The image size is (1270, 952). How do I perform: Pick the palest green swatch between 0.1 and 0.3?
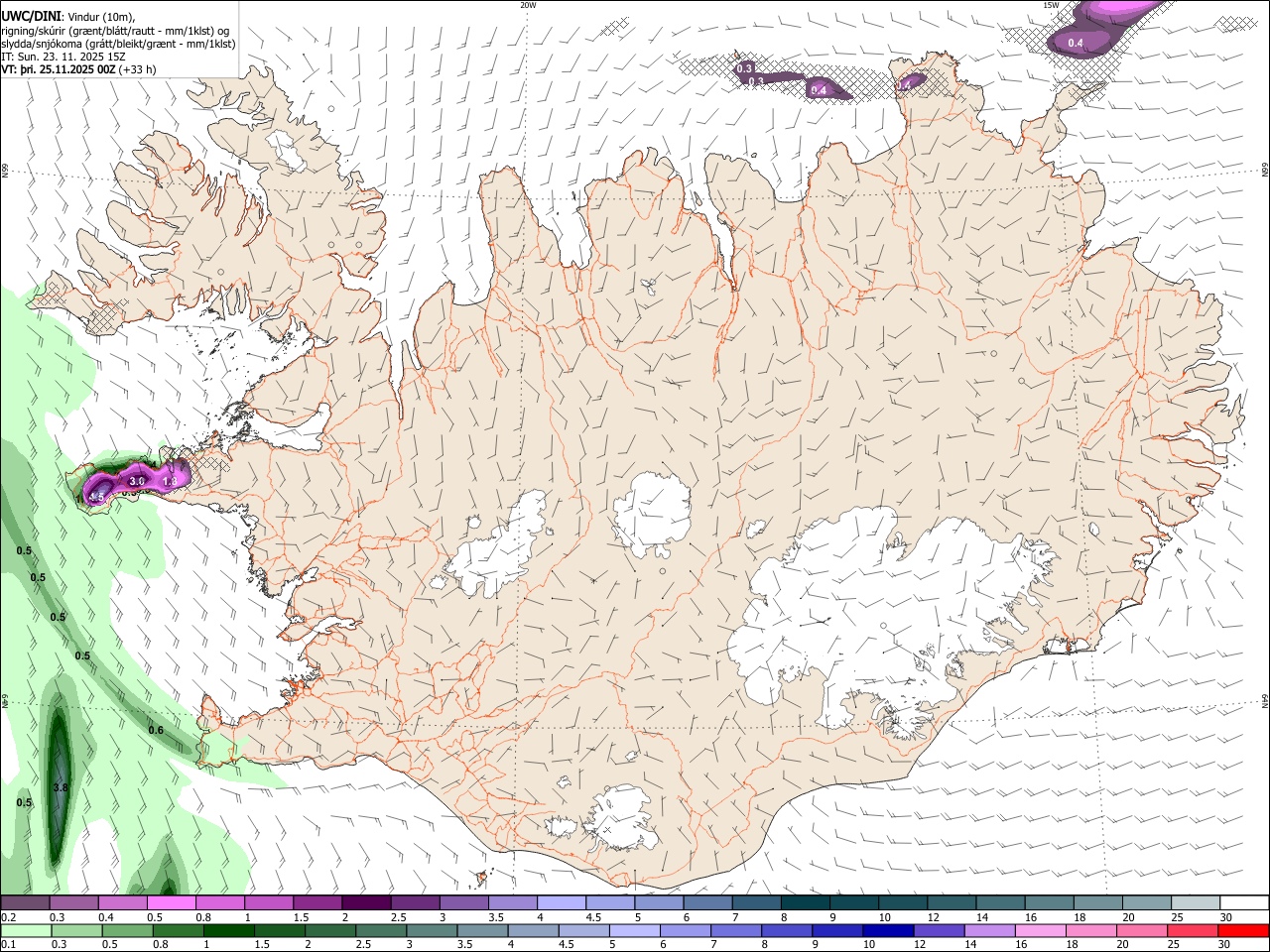pyautogui.click(x=25, y=931)
